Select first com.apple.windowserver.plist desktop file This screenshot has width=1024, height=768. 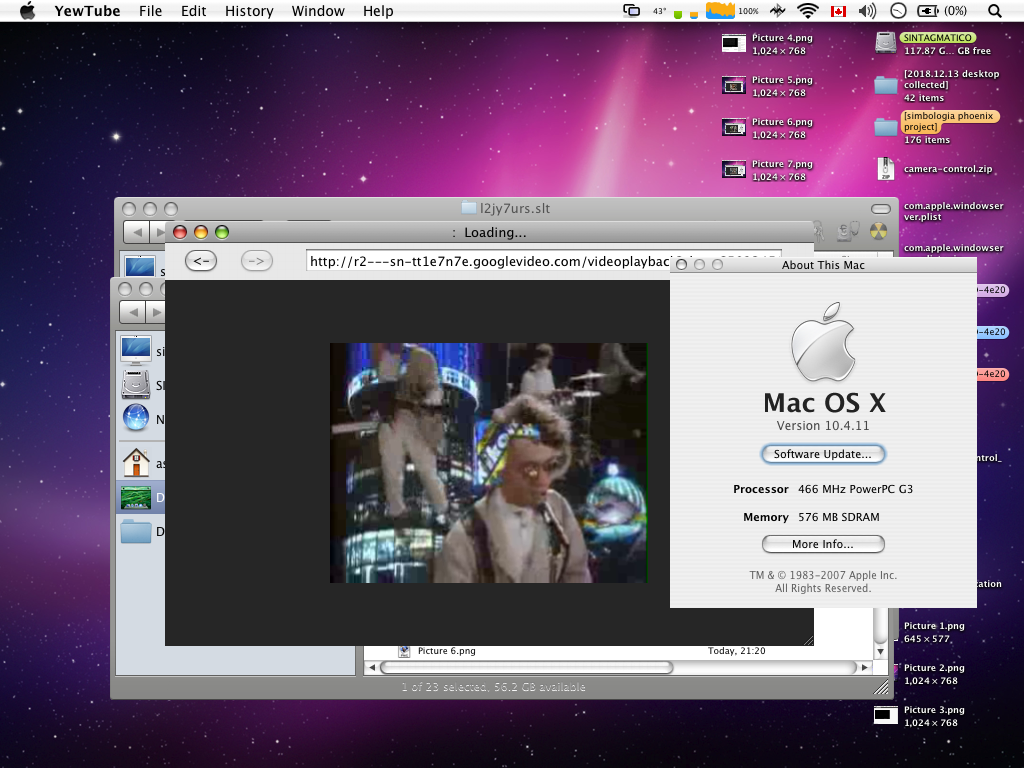pyautogui.click(x=953, y=211)
